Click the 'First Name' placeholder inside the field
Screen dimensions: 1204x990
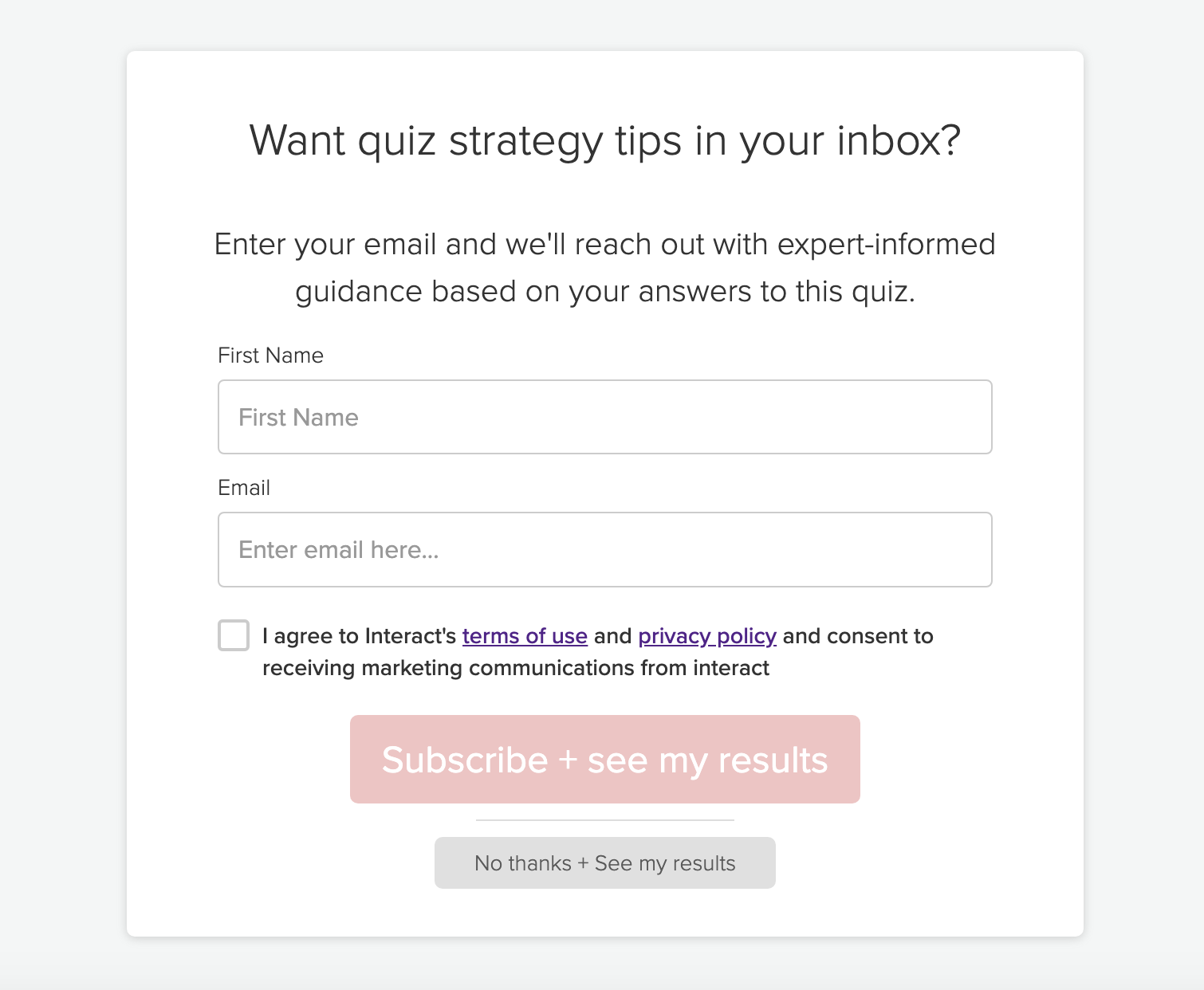coord(298,417)
